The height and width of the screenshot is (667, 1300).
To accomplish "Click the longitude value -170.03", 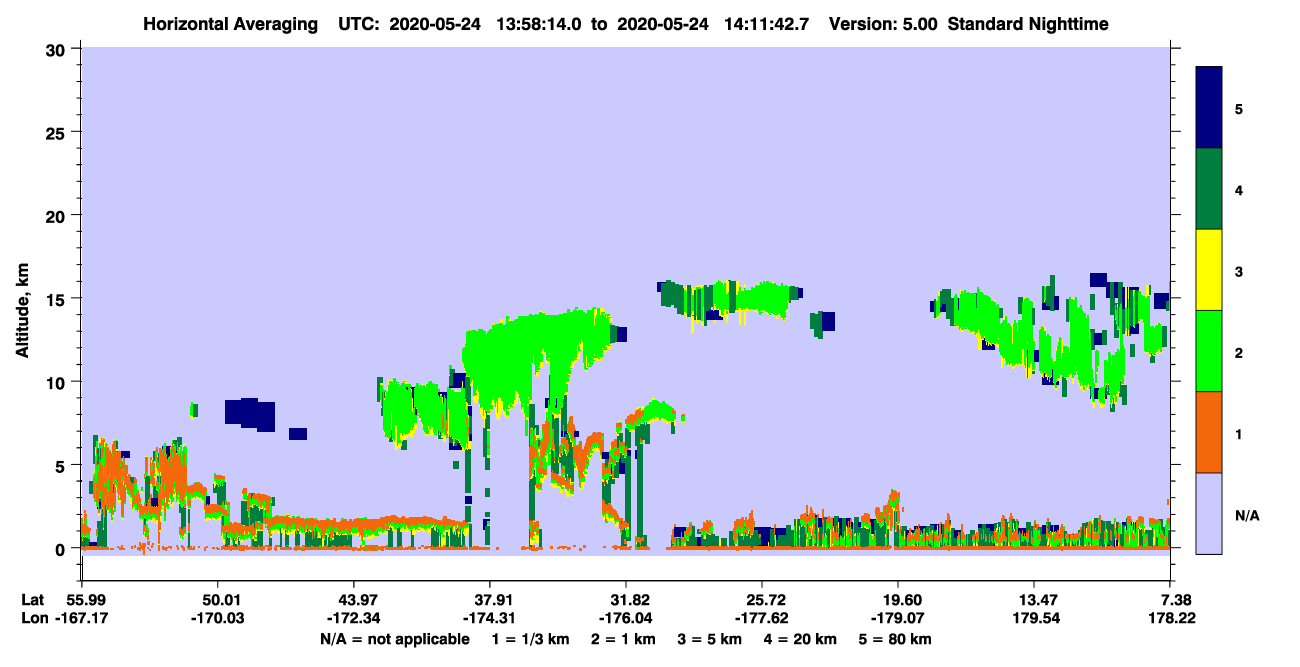I will click(x=217, y=618).
